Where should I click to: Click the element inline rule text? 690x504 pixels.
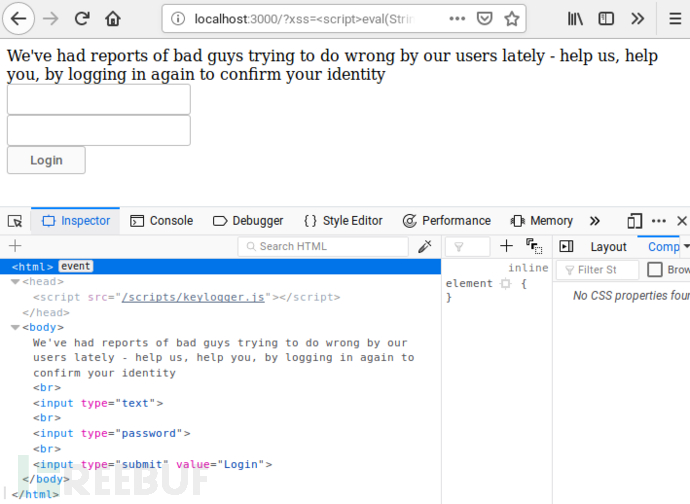point(469,283)
